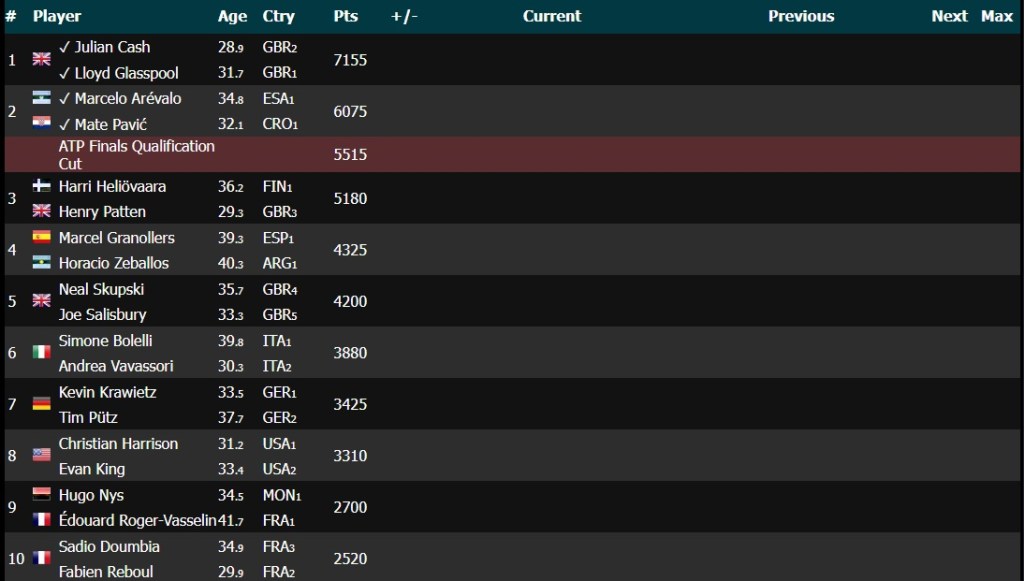Click the German flag beside Krawietz and Pütz
1024x581 pixels.
tap(41, 404)
